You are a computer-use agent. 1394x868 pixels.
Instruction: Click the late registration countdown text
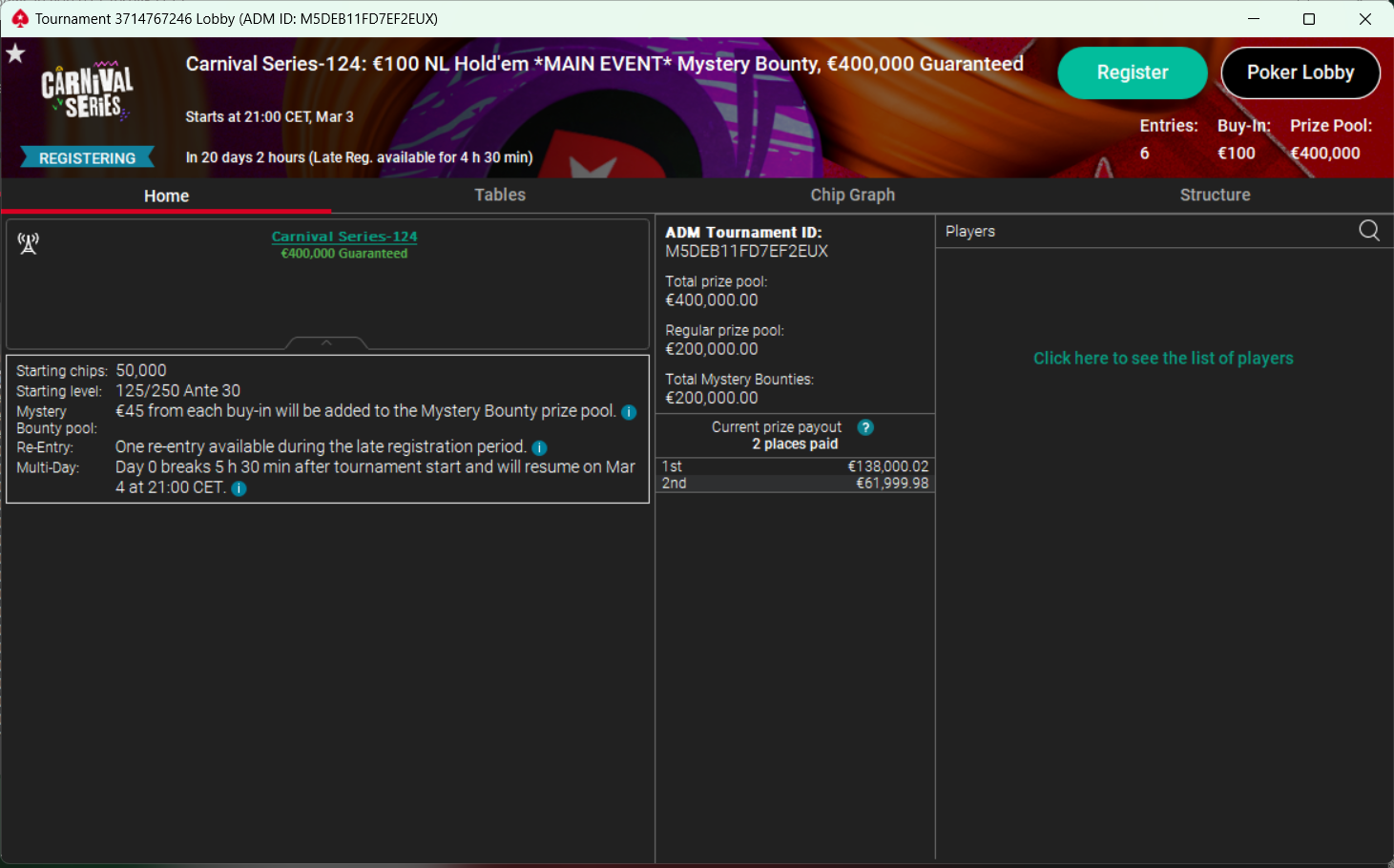(x=359, y=157)
